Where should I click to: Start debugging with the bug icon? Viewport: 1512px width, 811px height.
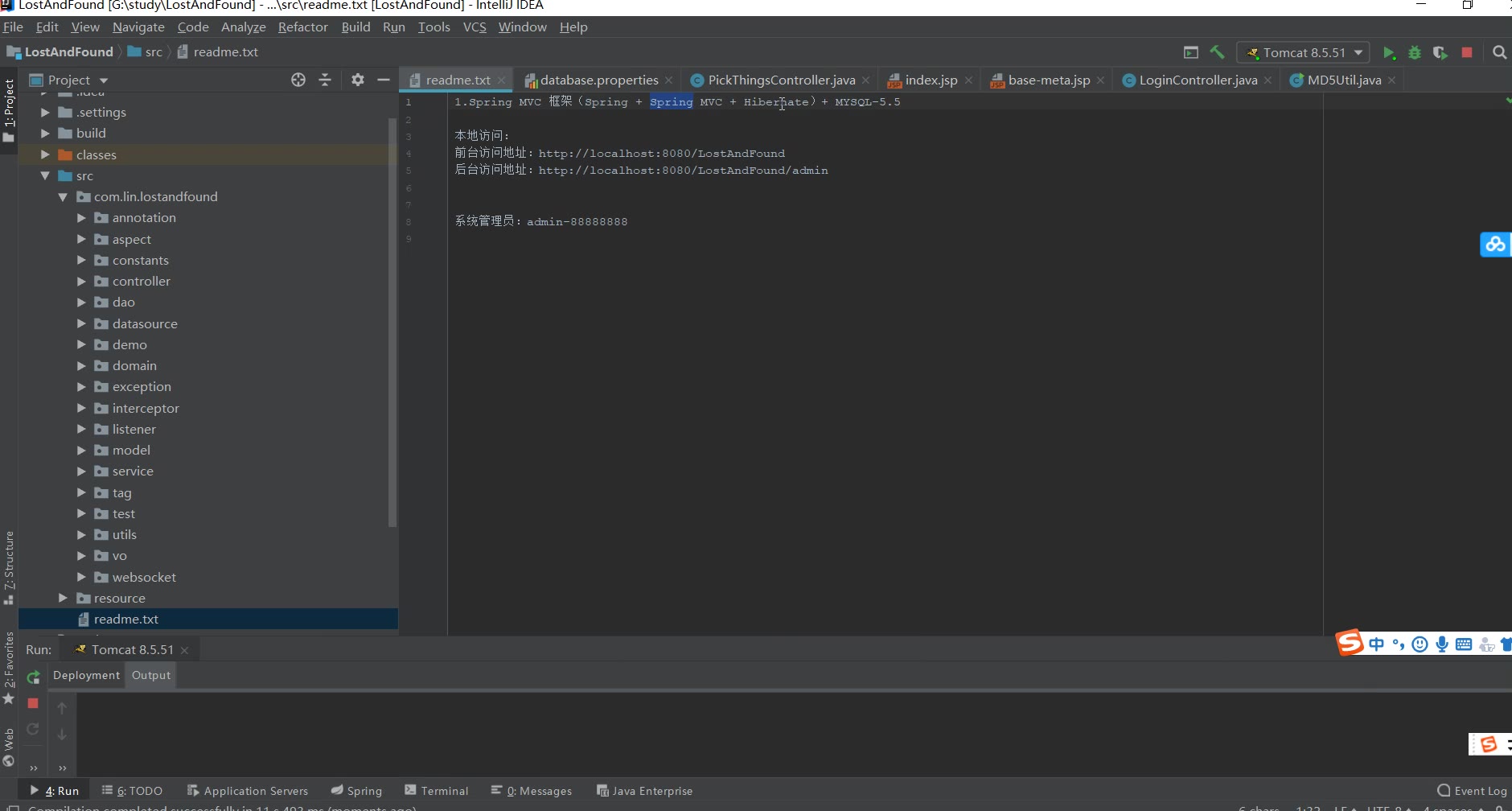pyautogui.click(x=1415, y=52)
